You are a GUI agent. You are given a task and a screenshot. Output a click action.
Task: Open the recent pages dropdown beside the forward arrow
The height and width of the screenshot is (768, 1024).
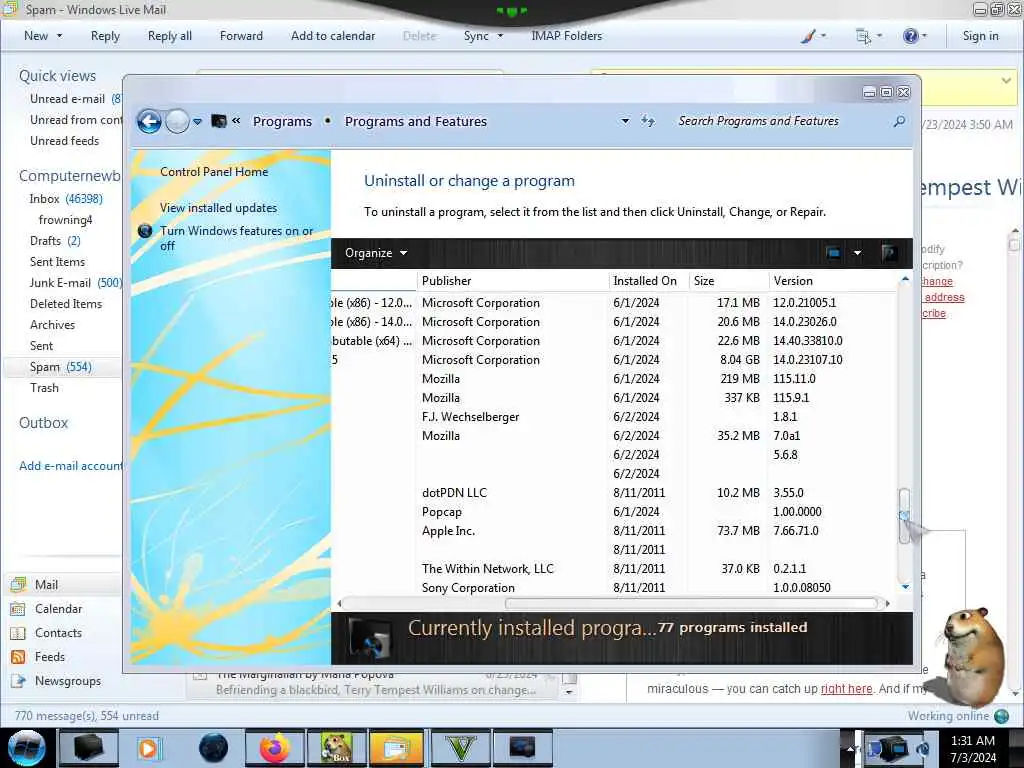coord(197,122)
